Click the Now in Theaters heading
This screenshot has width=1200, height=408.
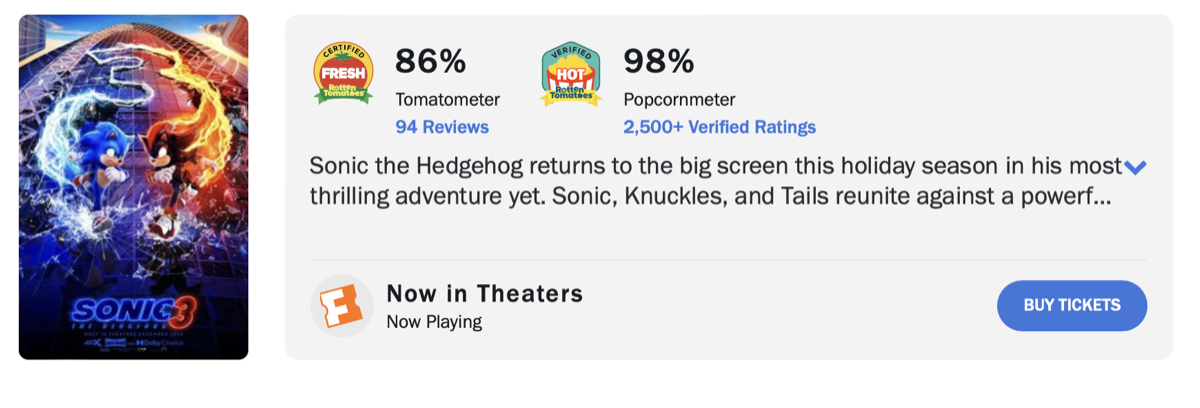484,294
